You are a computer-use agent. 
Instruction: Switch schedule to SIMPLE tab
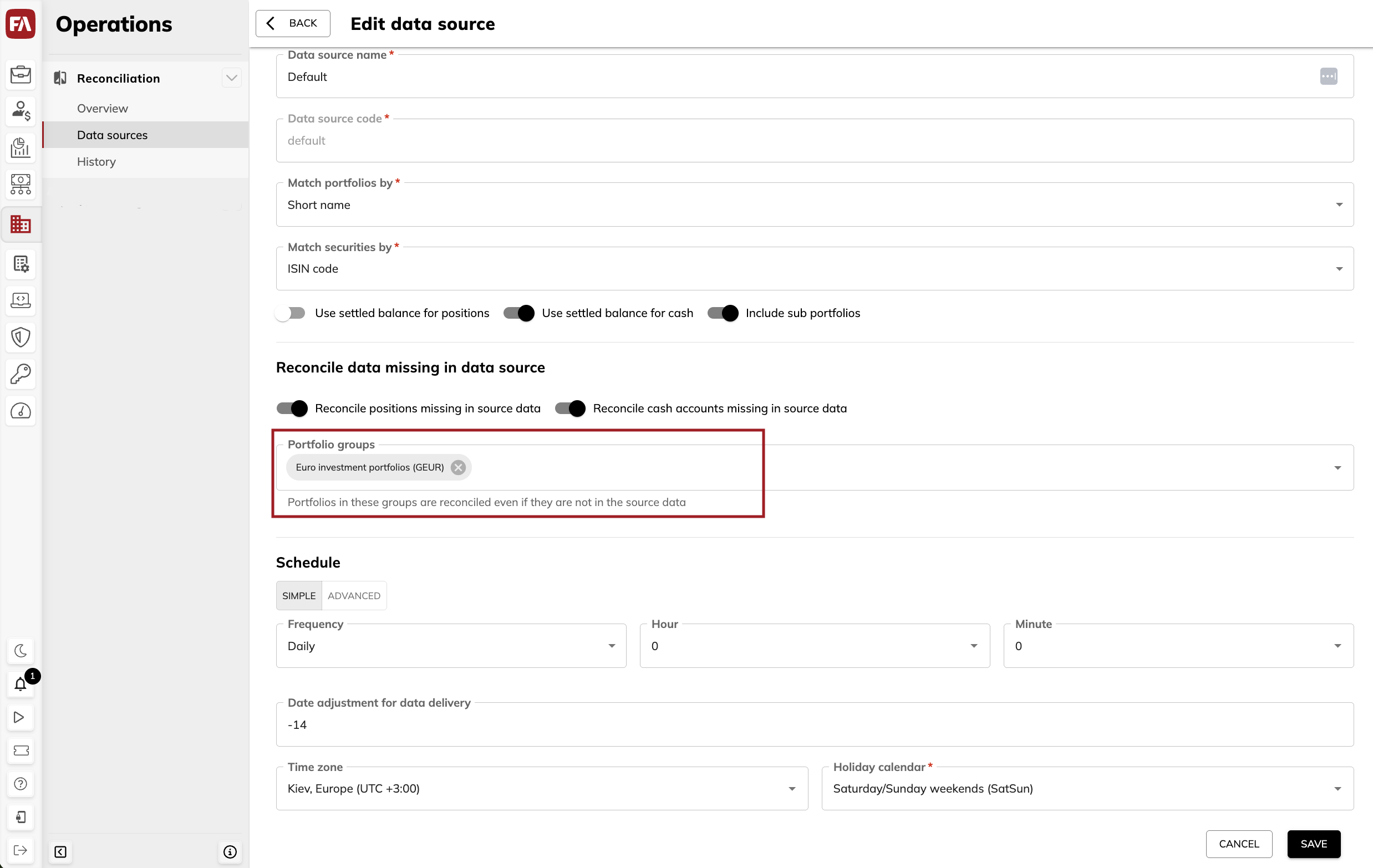tap(299, 596)
